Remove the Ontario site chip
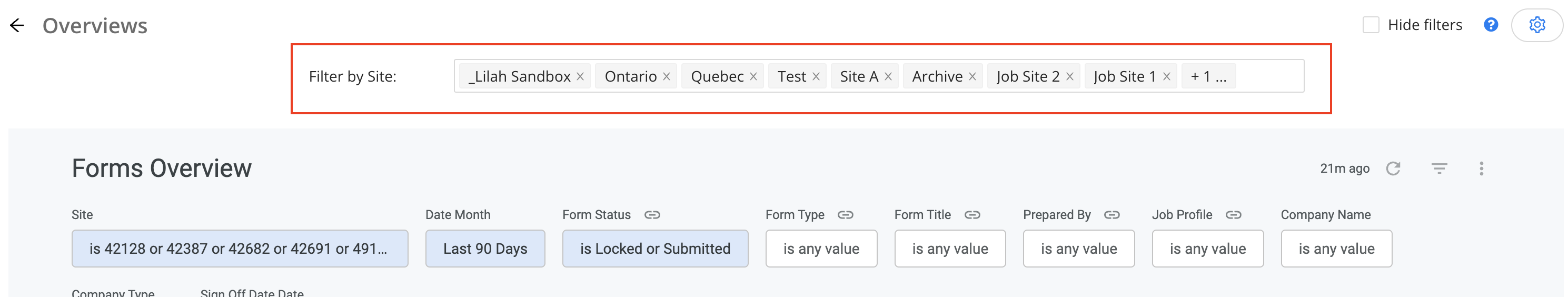Viewport: 1568px width, 297px height. click(x=667, y=77)
